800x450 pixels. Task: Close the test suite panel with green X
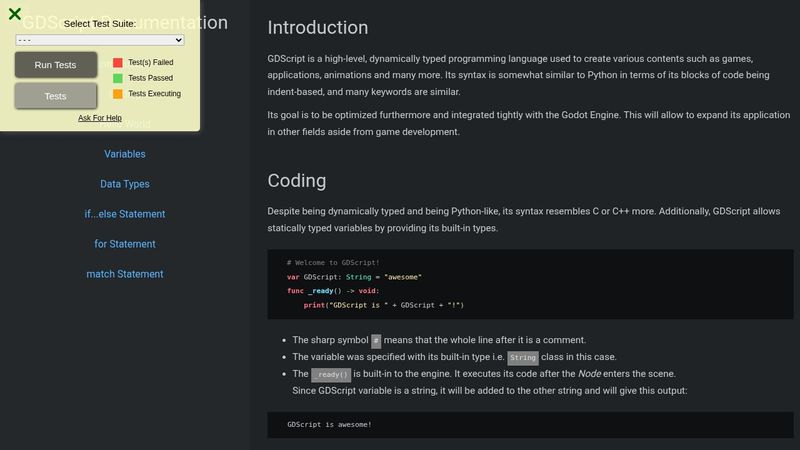tap(15, 14)
